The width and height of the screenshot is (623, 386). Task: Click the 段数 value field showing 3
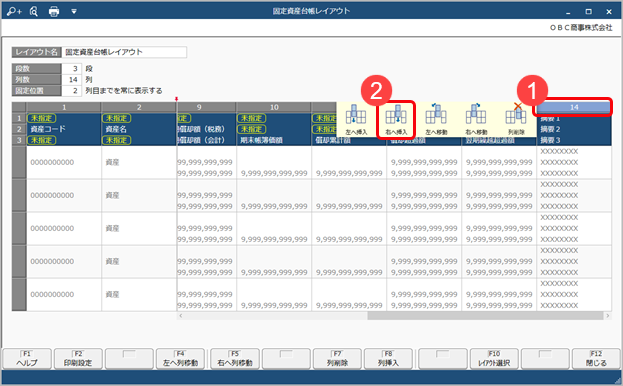(72, 69)
